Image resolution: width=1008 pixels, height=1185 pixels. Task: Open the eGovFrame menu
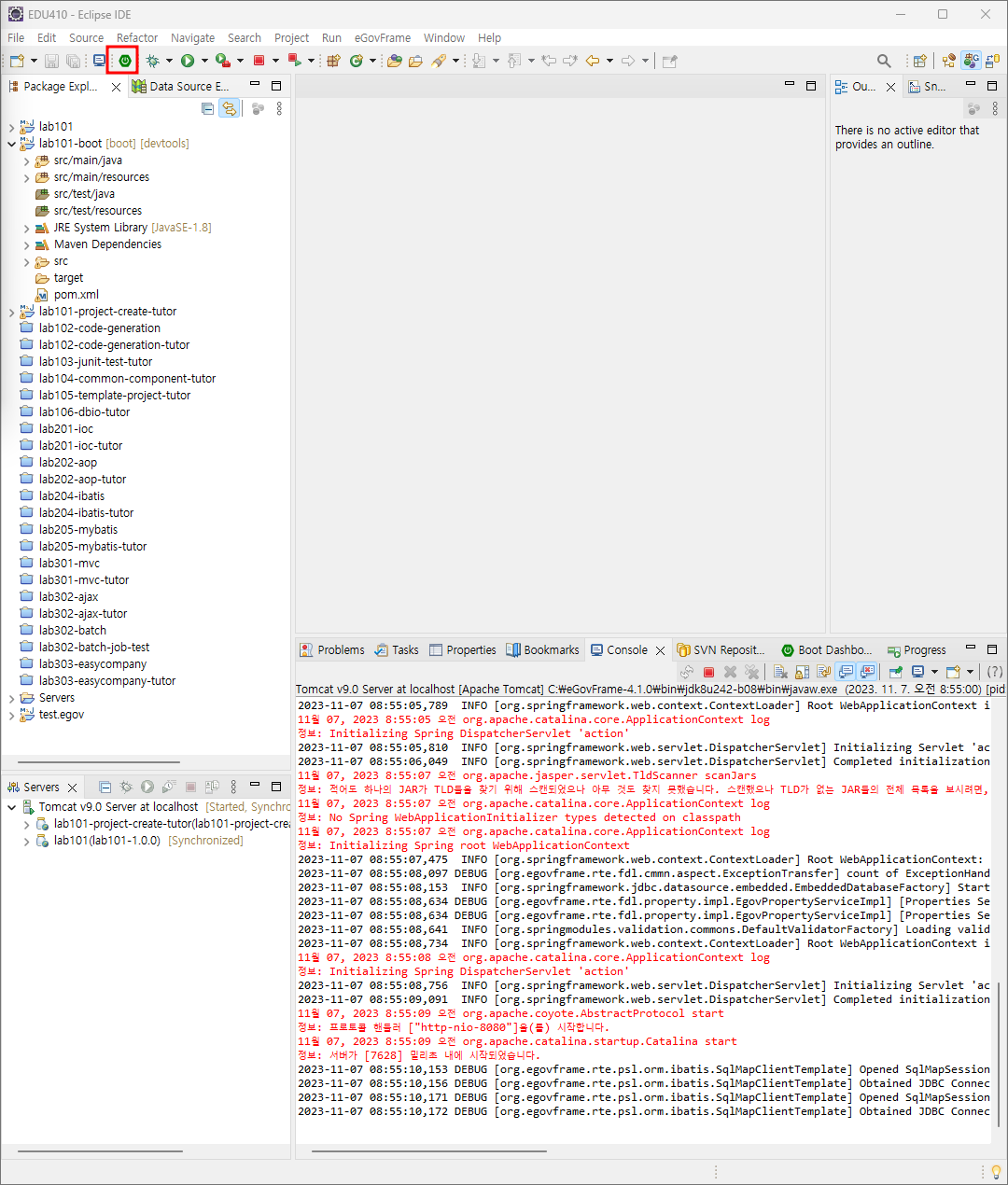point(382,38)
